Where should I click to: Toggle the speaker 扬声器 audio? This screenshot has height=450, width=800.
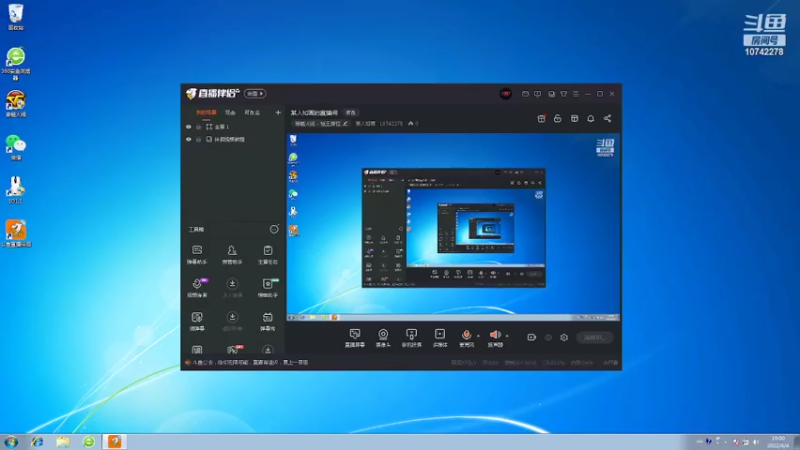(x=495, y=338)
